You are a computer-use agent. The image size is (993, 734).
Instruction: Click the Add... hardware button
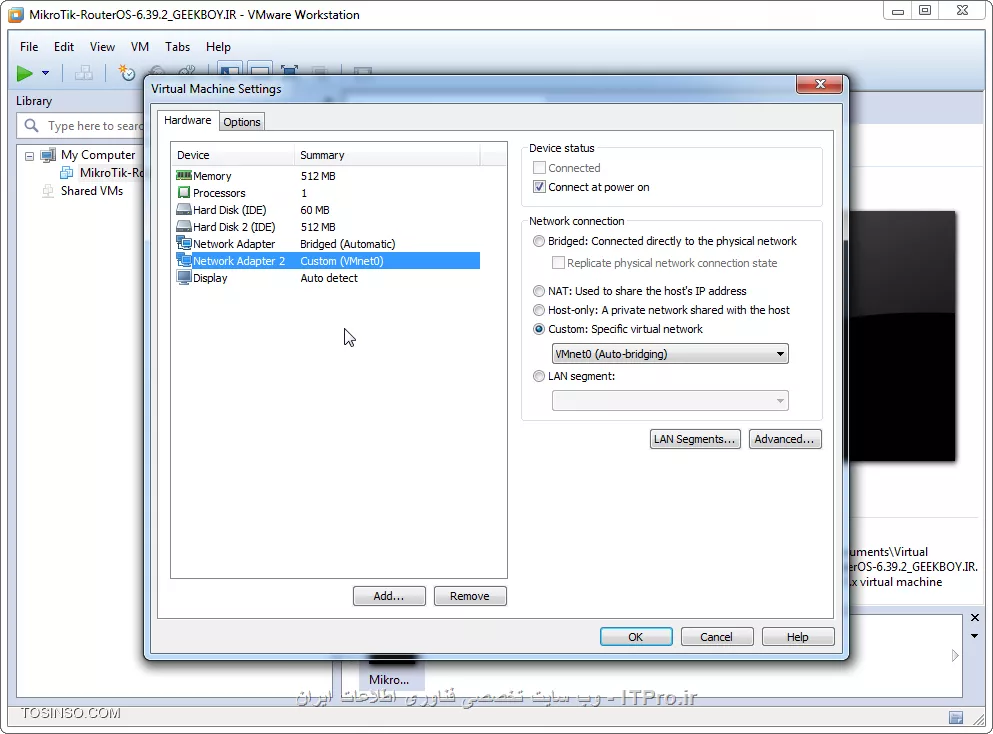[389, 596]
